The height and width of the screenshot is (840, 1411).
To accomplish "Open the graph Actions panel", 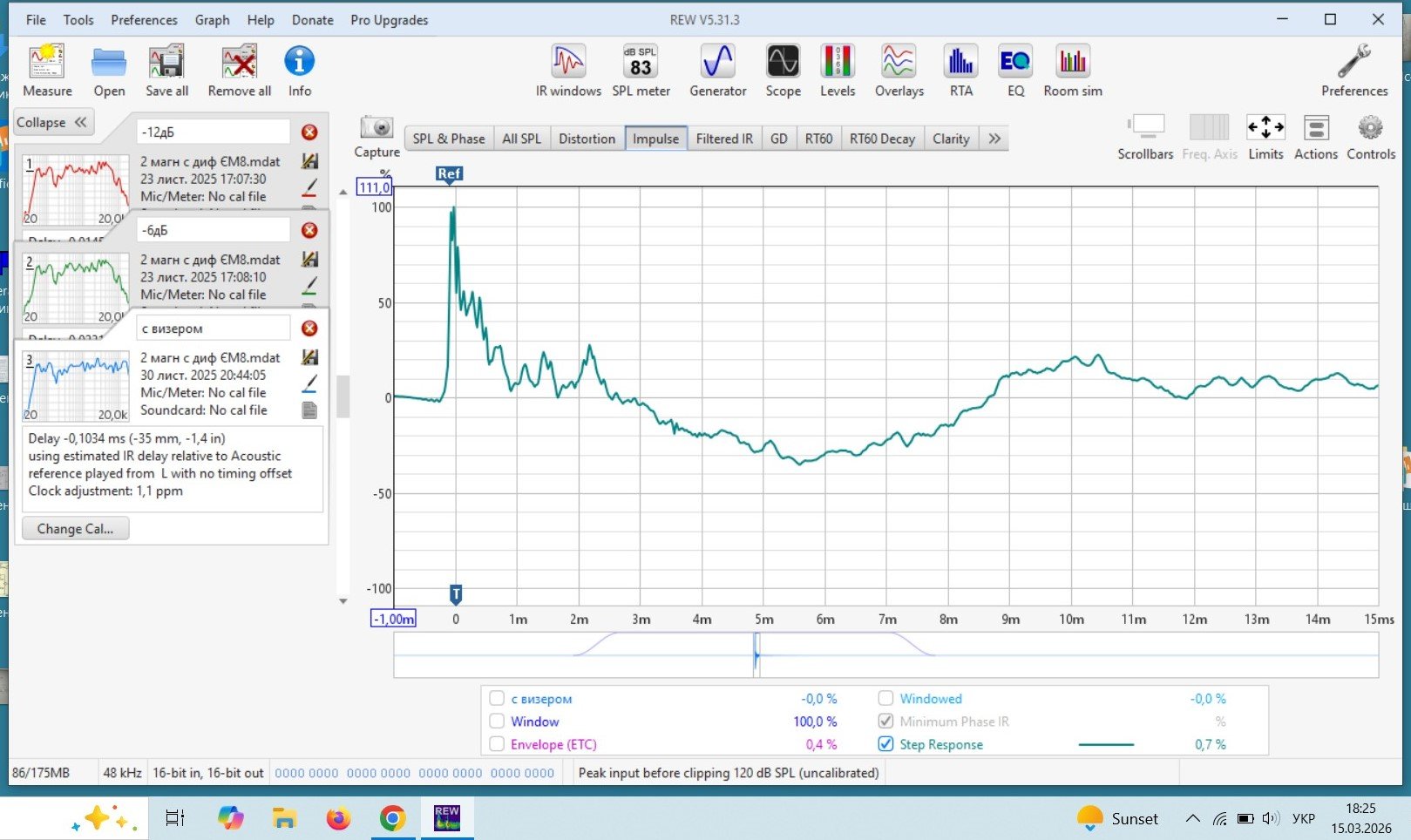I will click(1315, 138).
